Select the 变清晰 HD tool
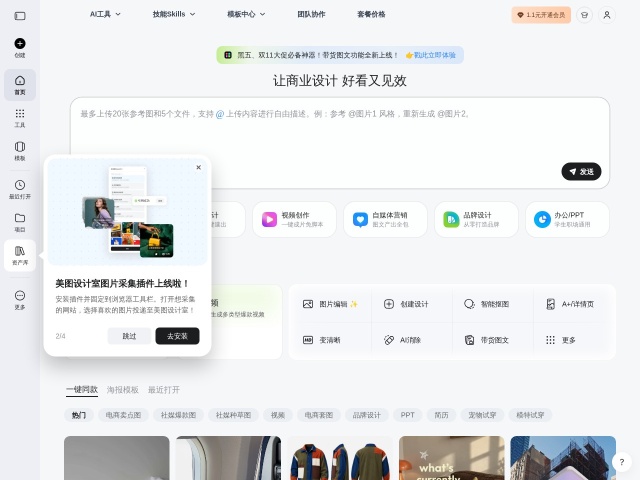The width and height of the screenshot is (640, 480). tap(322, 340)
